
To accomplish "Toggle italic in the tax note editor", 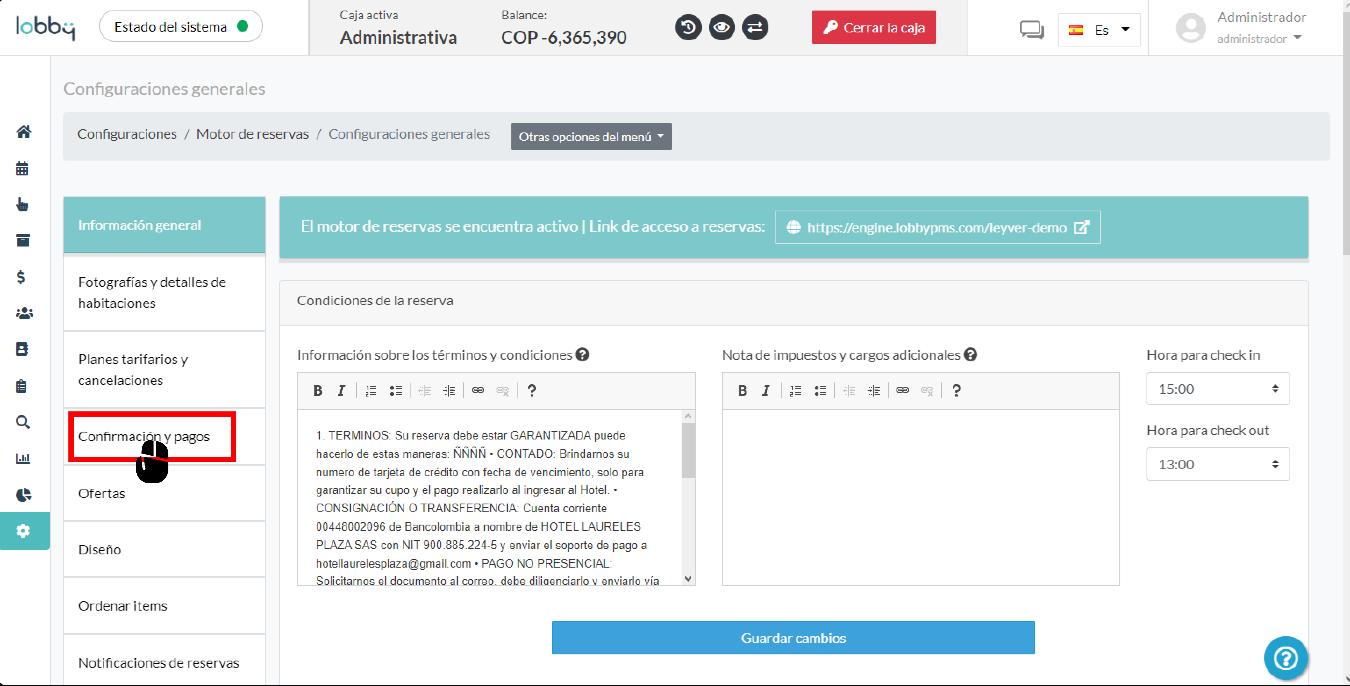I will click(x=766, y=391).
